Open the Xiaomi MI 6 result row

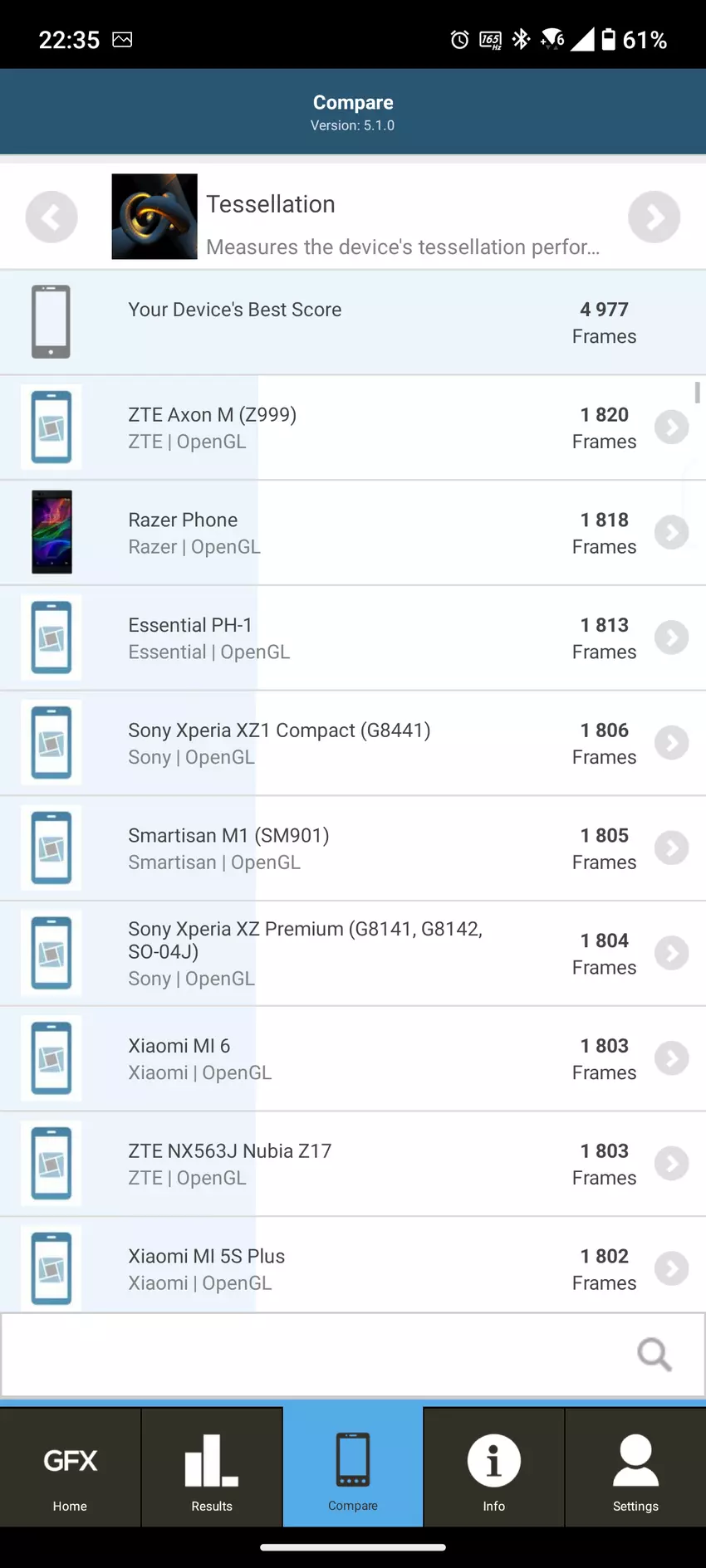(x=332, y=1058)
